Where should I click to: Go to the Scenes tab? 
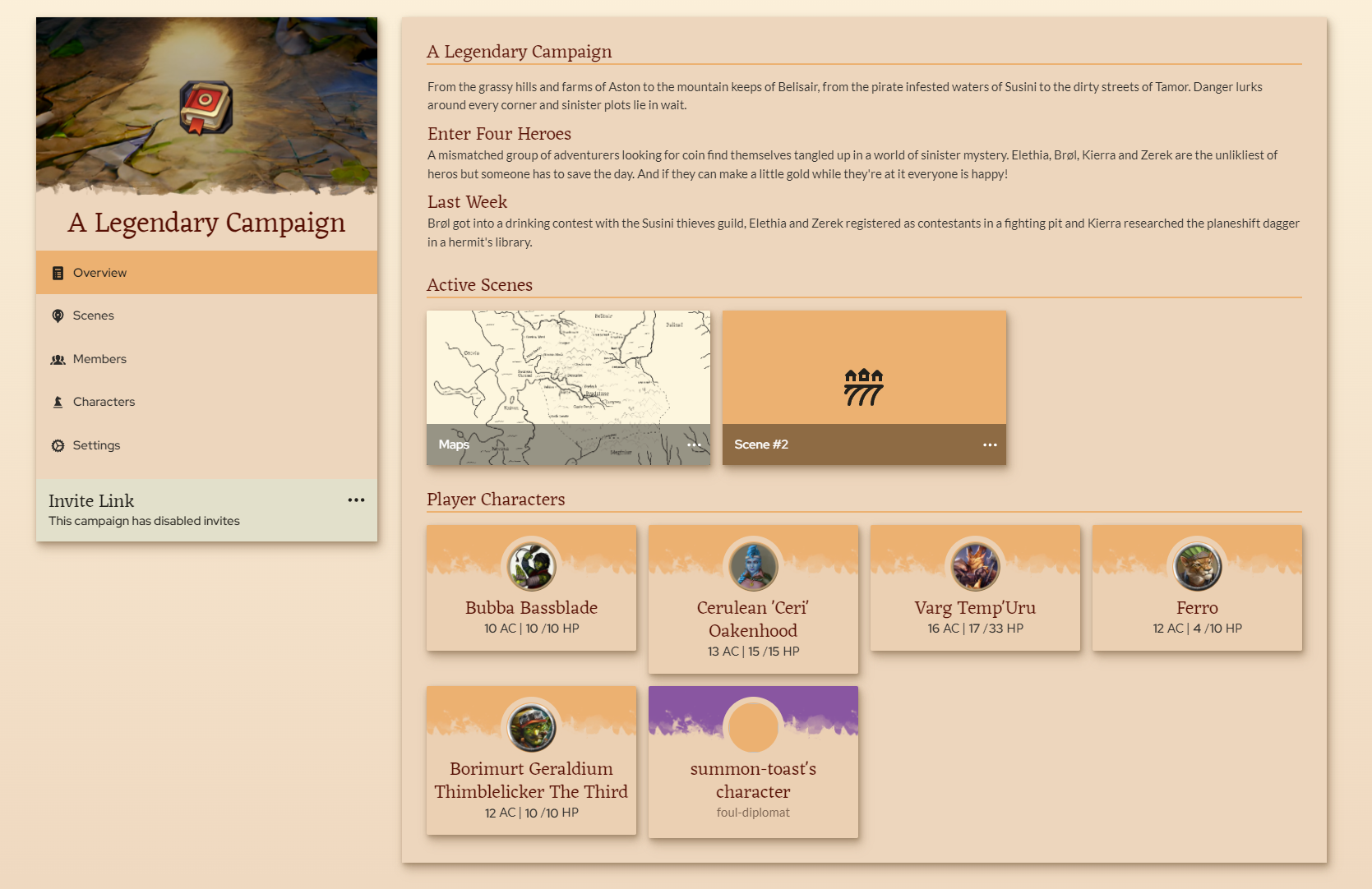click(x=94, y=316)
